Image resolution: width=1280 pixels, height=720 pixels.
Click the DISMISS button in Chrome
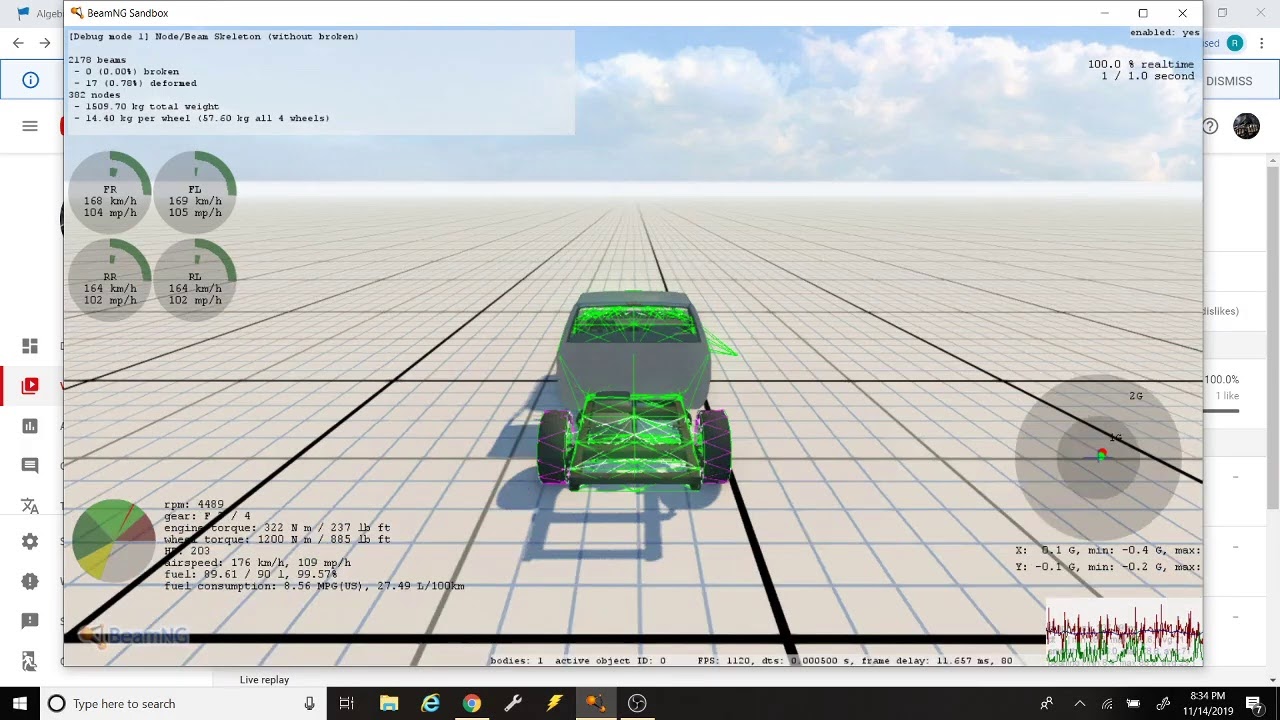1229,81
